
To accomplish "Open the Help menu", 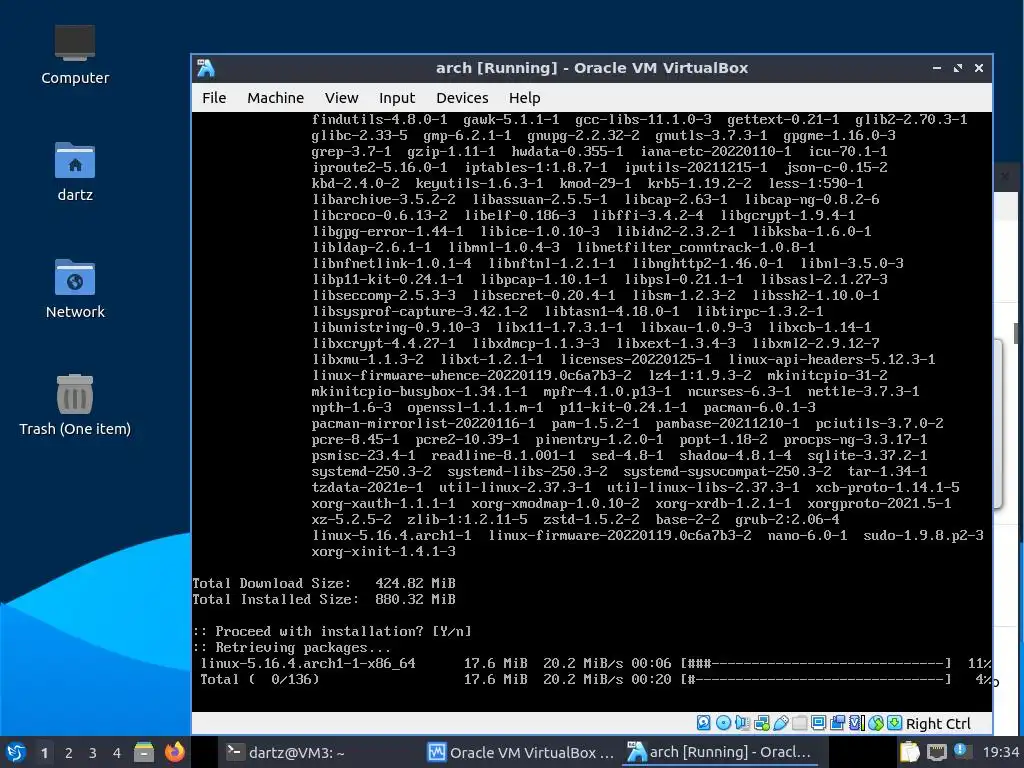I will tap(524, 98).
